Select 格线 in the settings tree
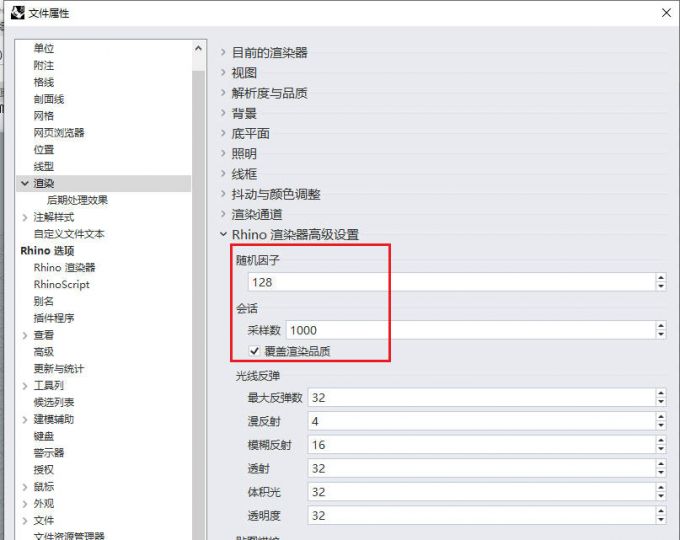This screenshot has width=680, height=540. (x=44, y=82)
